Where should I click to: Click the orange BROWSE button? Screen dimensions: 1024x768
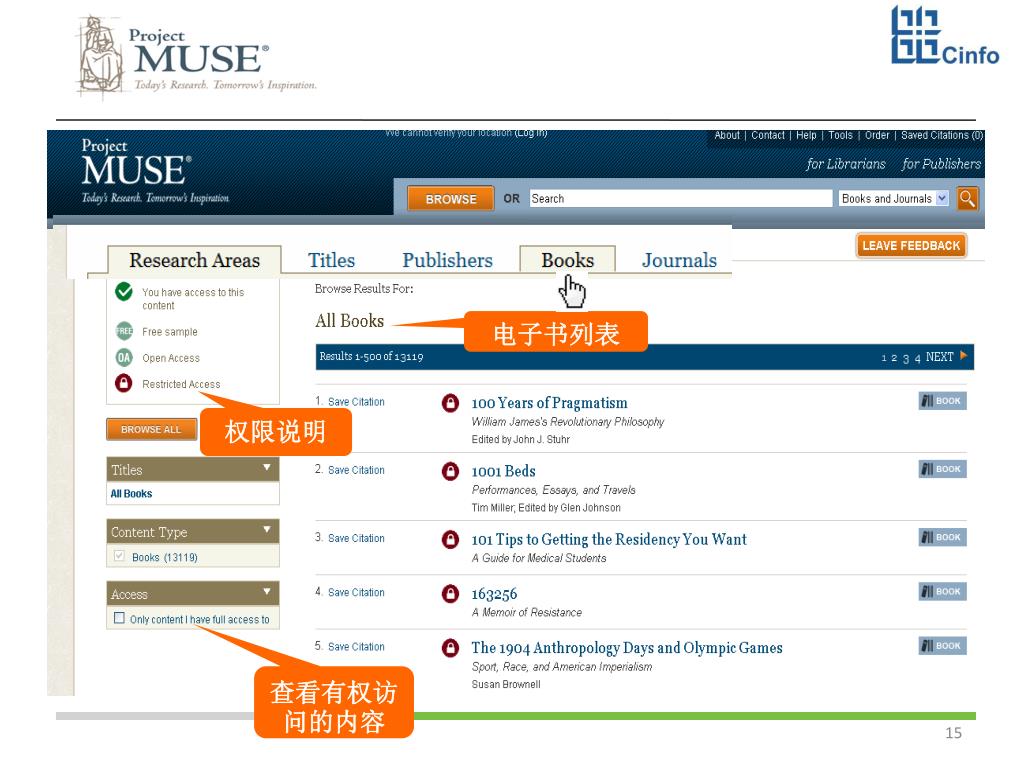coord(451,199)
